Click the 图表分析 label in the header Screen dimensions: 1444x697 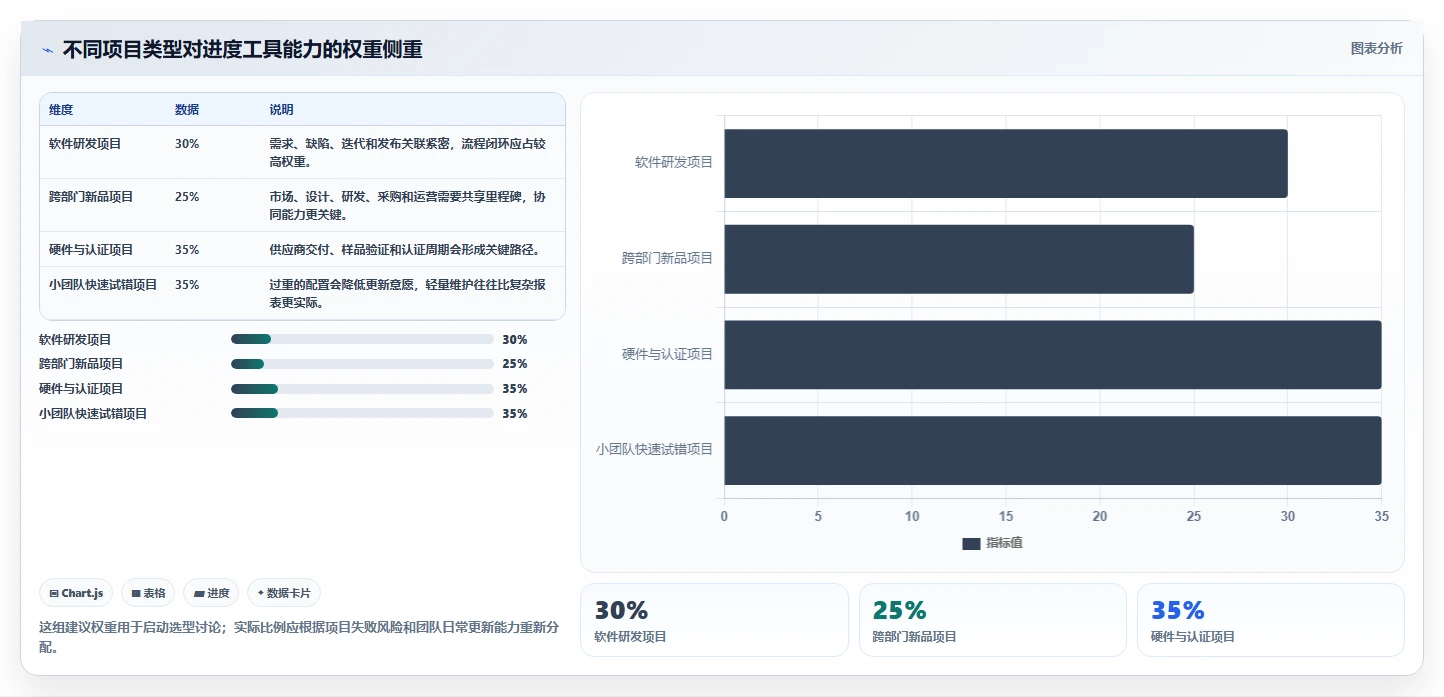point(1376,48)
